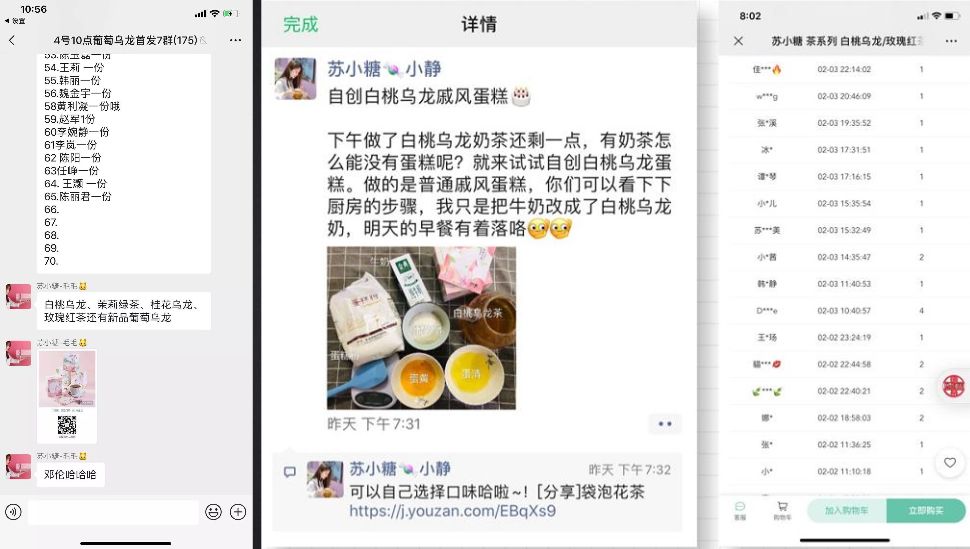This screenshot has width=970, height=549.
Task: Tap the customer service icon
Action: coord(740,510)
